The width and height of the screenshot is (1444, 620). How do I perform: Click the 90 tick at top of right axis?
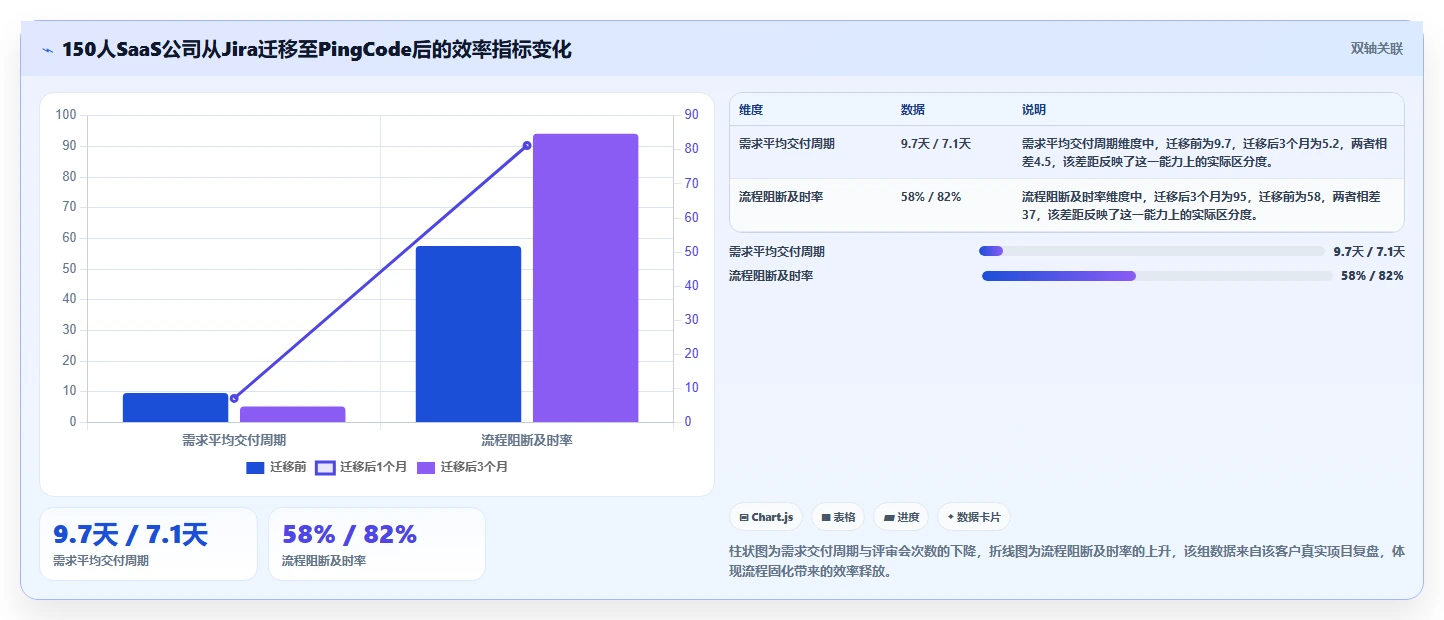click(x=691, y=115)
